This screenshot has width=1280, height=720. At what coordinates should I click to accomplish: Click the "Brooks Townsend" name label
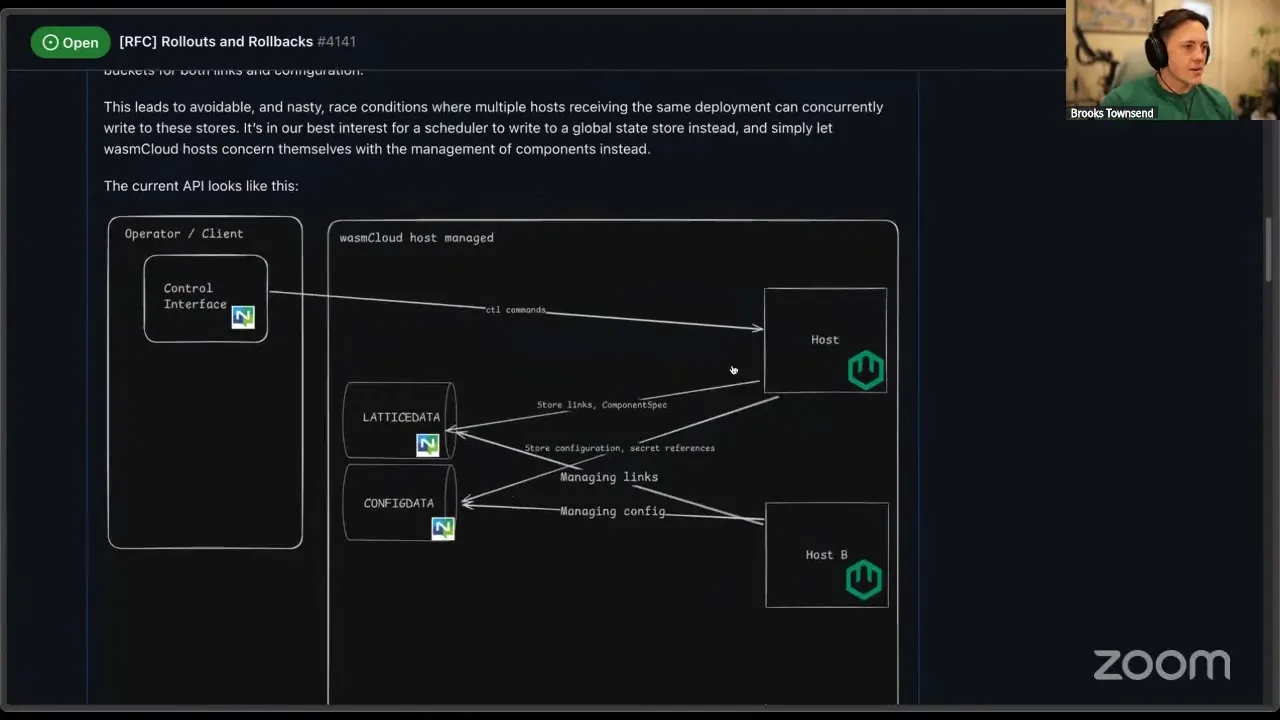1112,113
